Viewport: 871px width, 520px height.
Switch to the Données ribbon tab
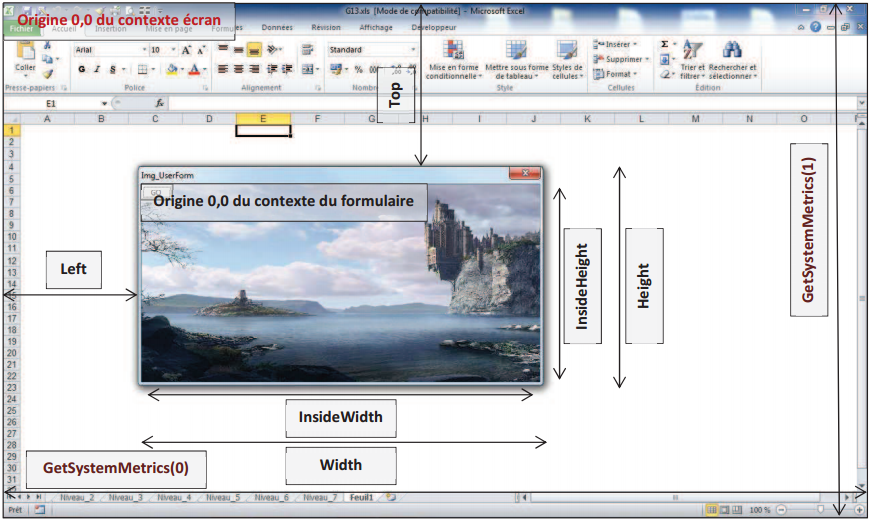tap(277, 29)
